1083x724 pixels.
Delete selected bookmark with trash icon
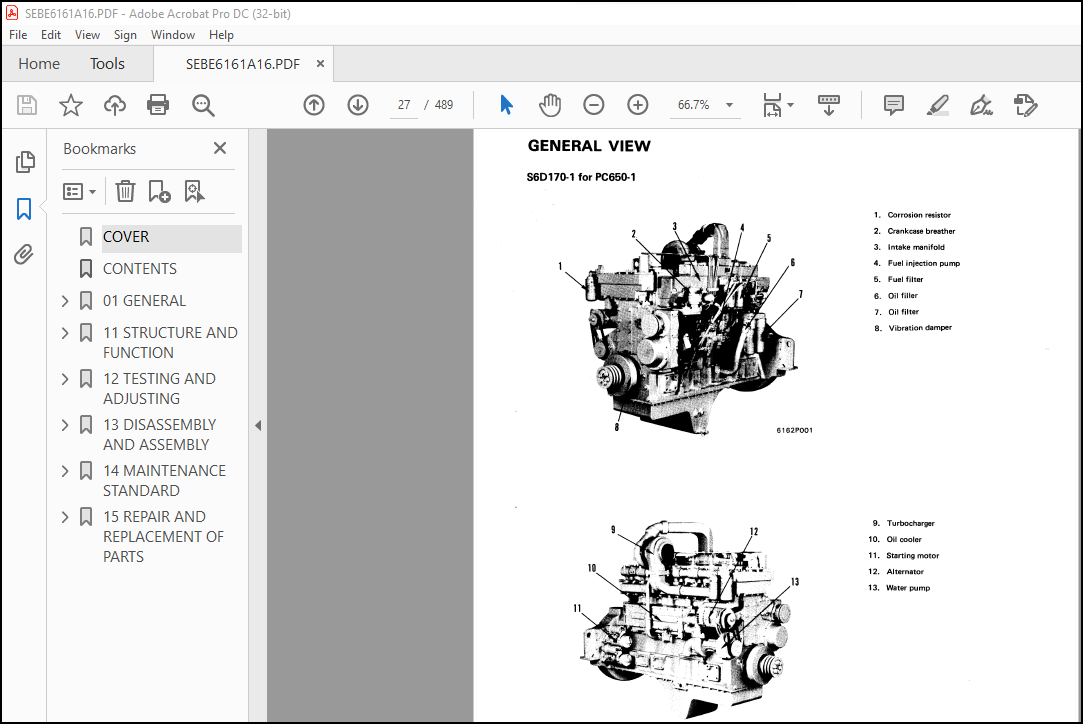tap(125, 191)
